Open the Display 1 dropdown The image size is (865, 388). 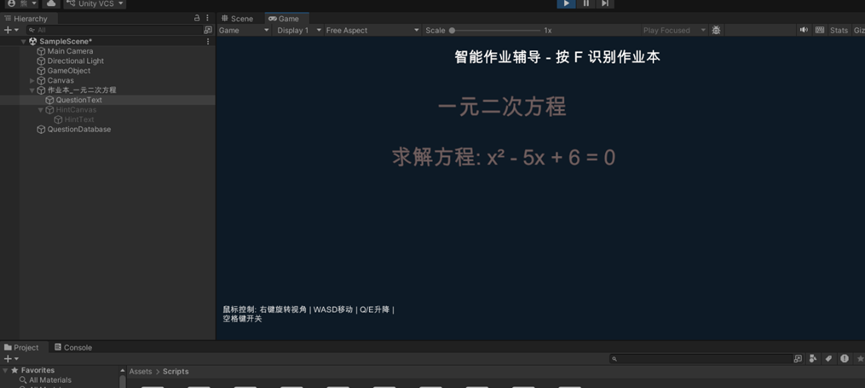(x=298, y=30)
